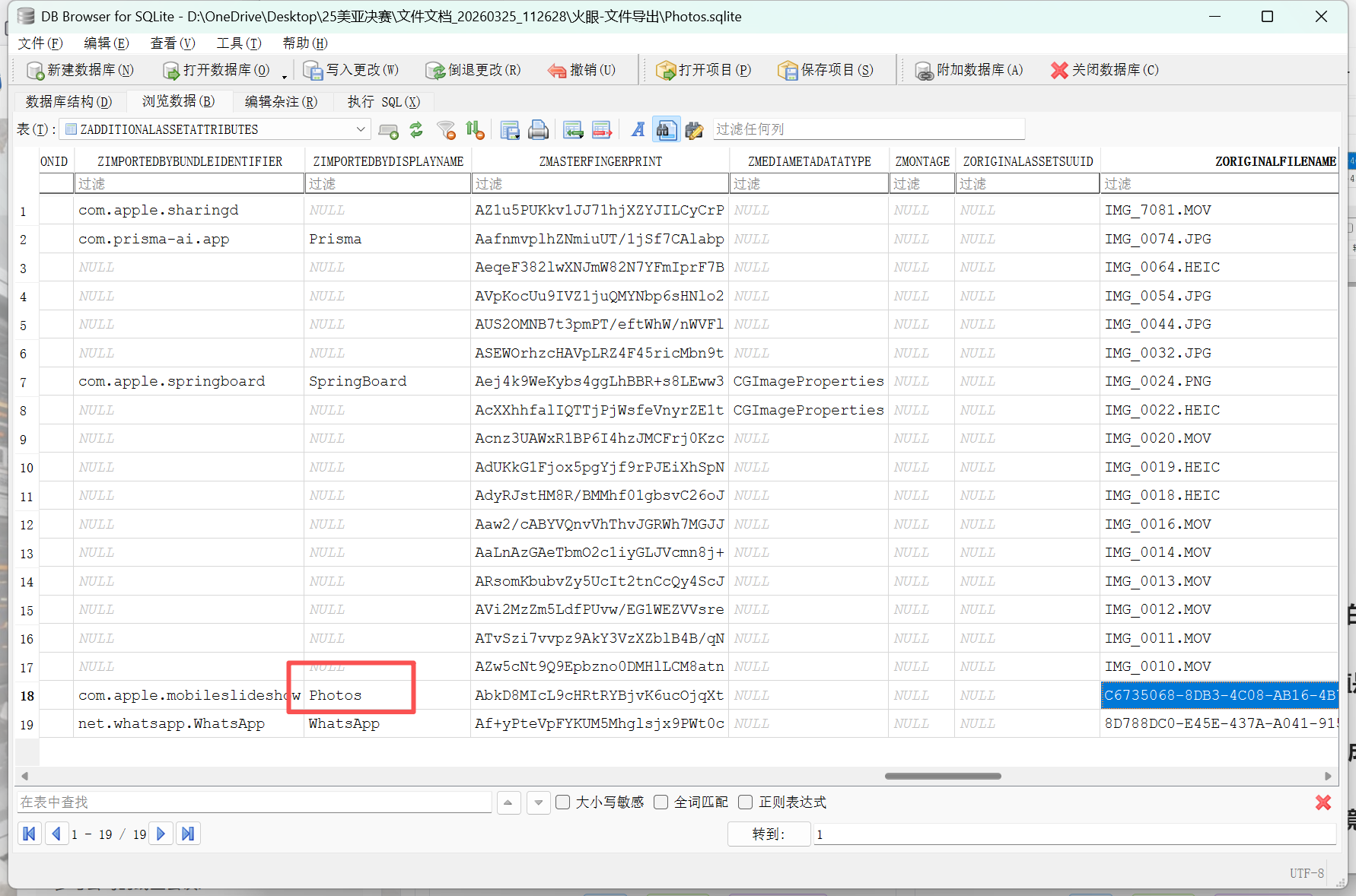Toggle the find binoculars icon in table toolbar
Viewport: 1356px width, 896px height.
[667, 130]
